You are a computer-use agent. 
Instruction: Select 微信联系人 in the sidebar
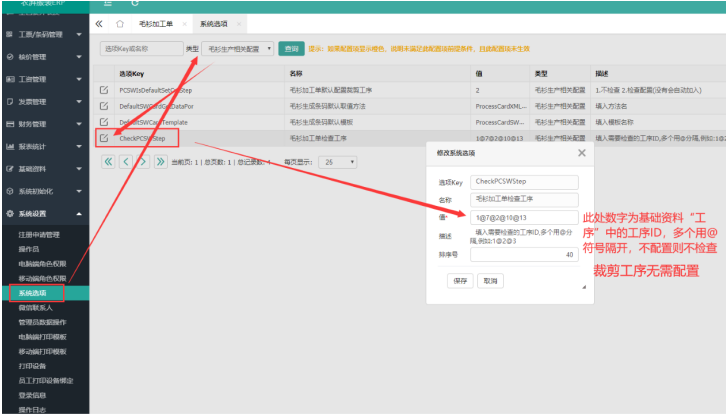point(35,308)
